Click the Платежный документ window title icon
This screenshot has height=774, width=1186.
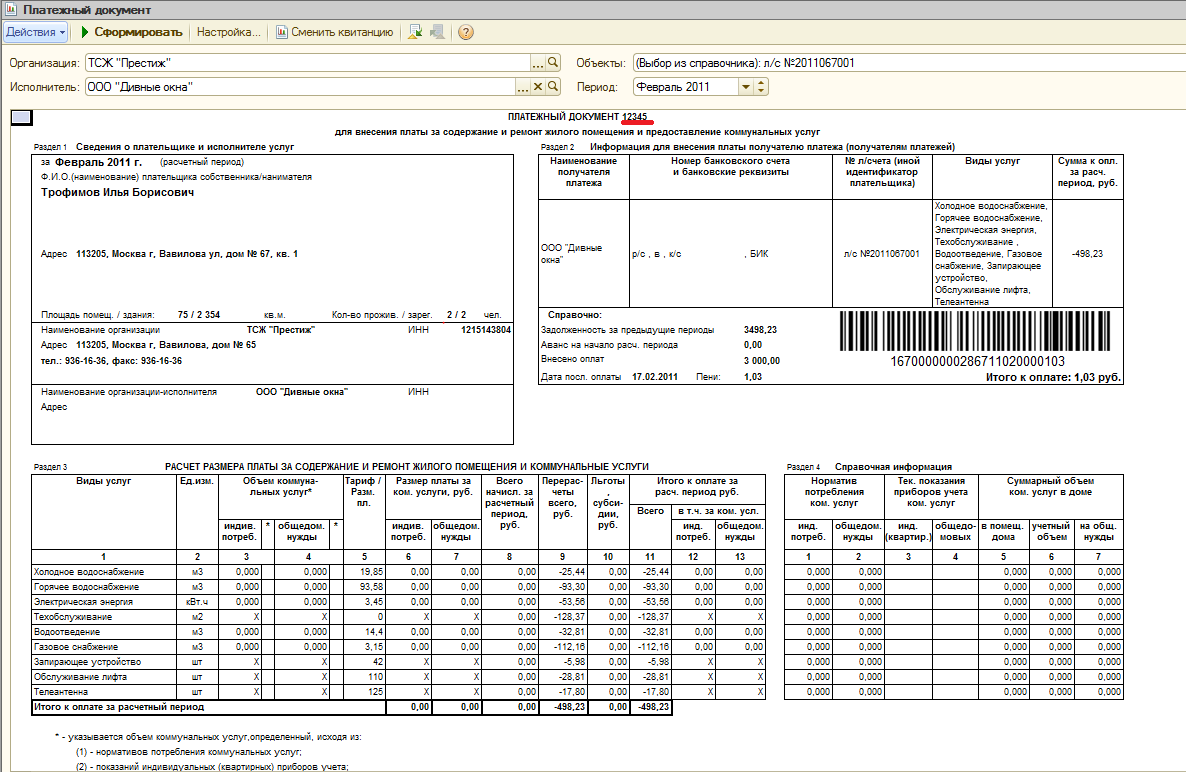[x=11, y=10]
